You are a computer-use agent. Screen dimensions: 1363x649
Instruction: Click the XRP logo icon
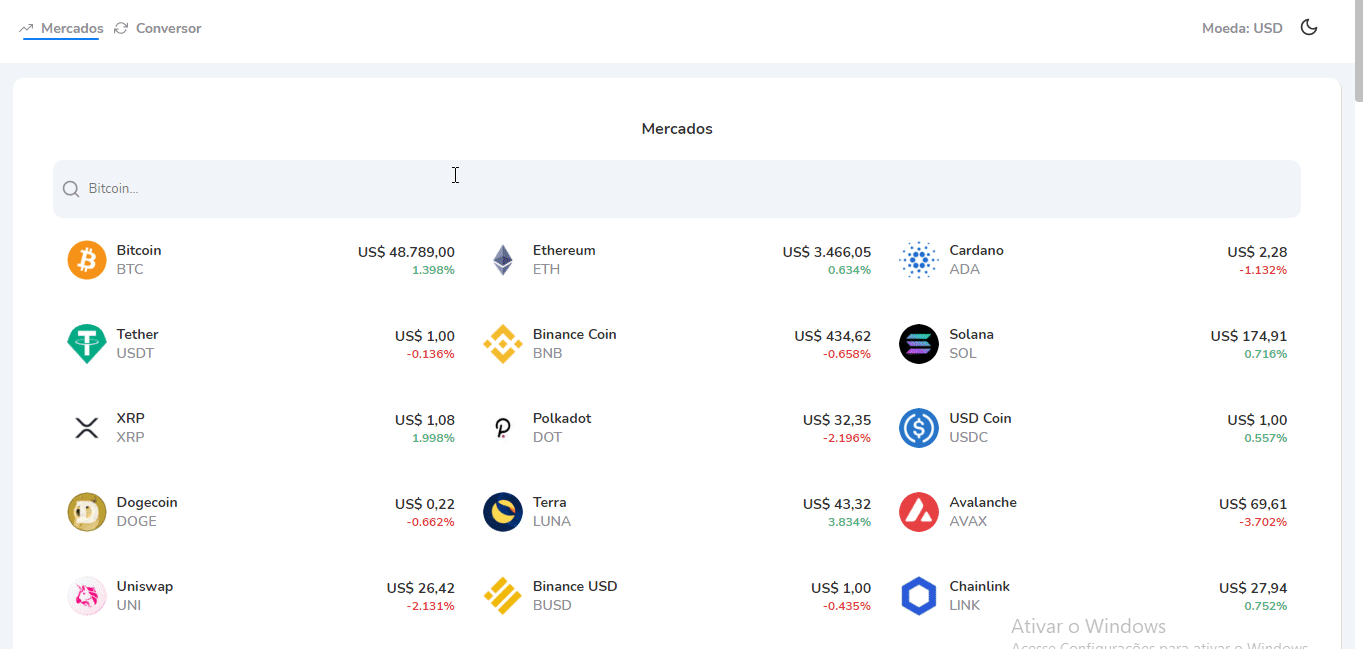point(87,428)
